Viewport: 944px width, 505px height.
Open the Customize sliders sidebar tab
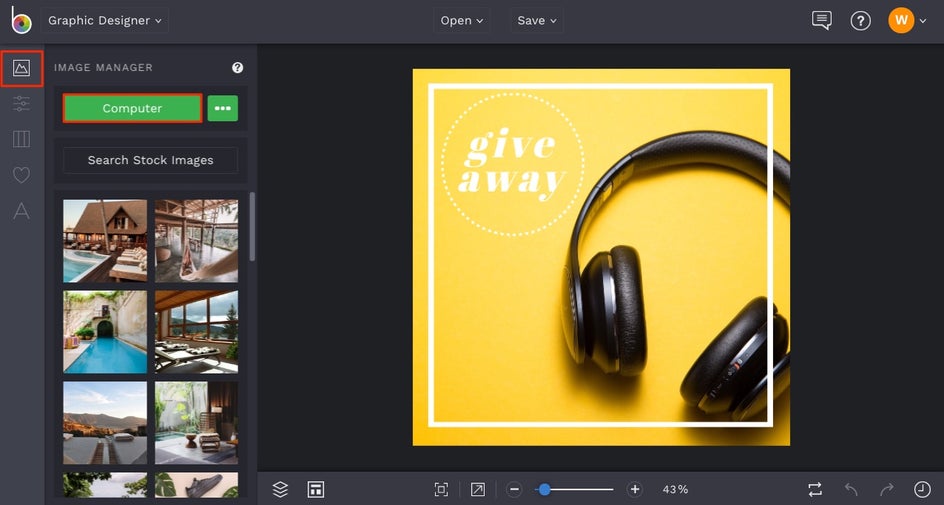(21, 104)
